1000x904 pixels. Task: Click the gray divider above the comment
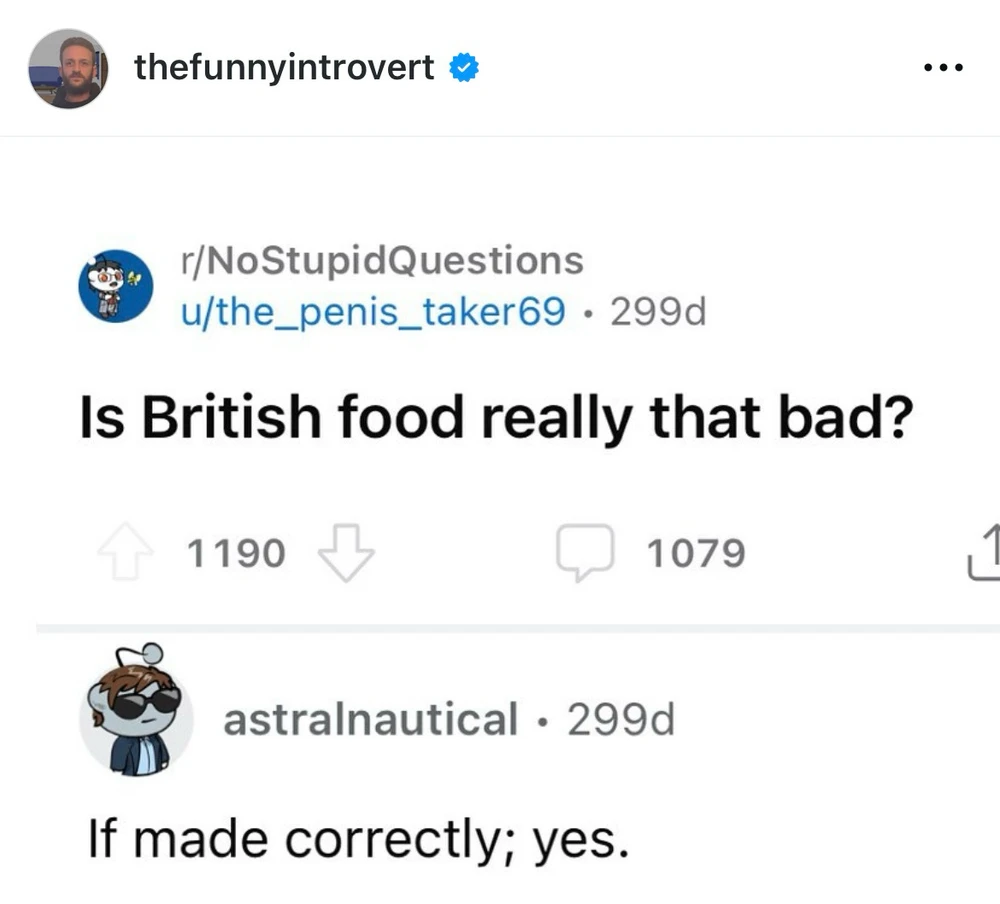coord(517,628)
